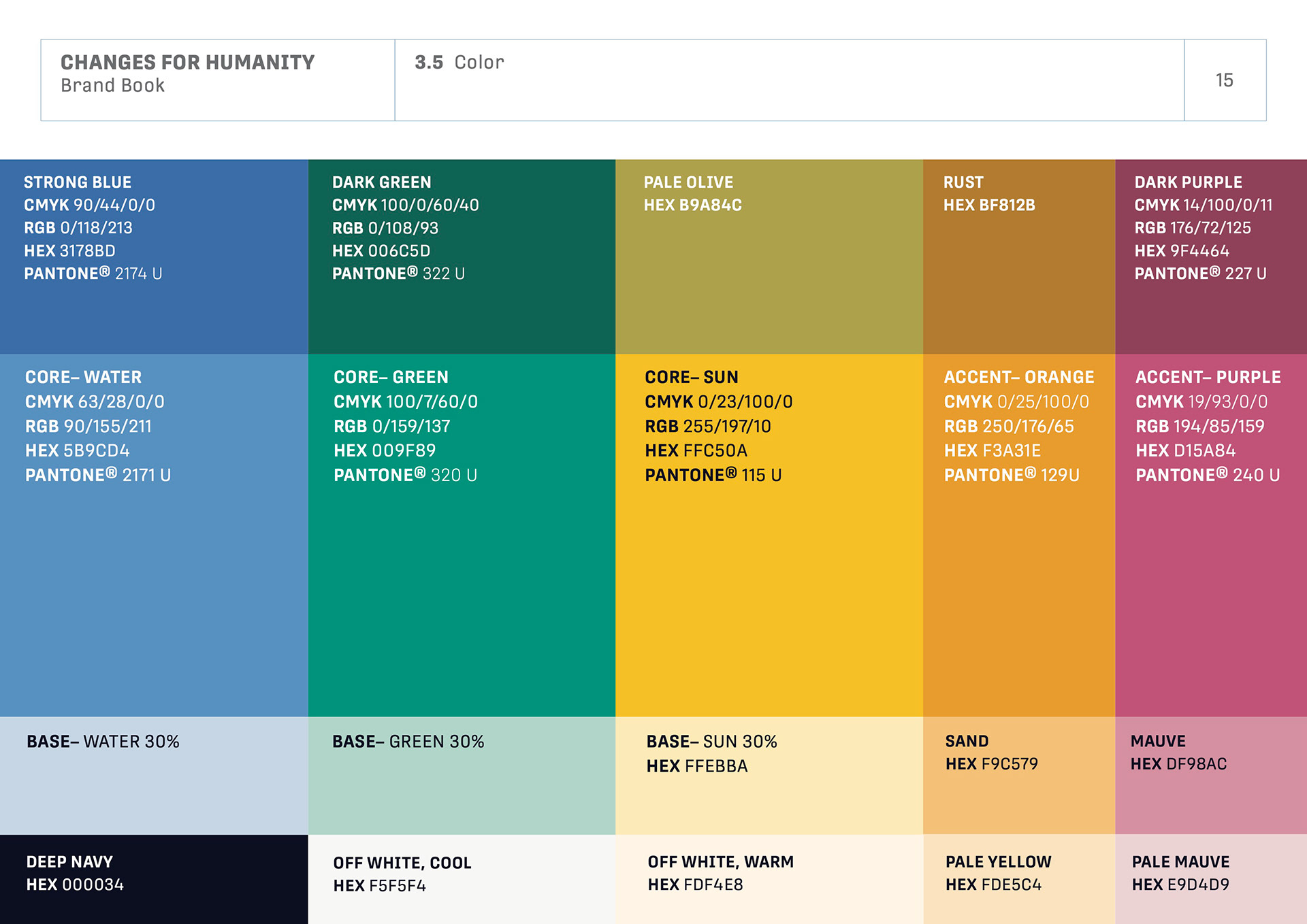
Task: Click the text HEX FDF4E8
Action: (x=695, y=885)
